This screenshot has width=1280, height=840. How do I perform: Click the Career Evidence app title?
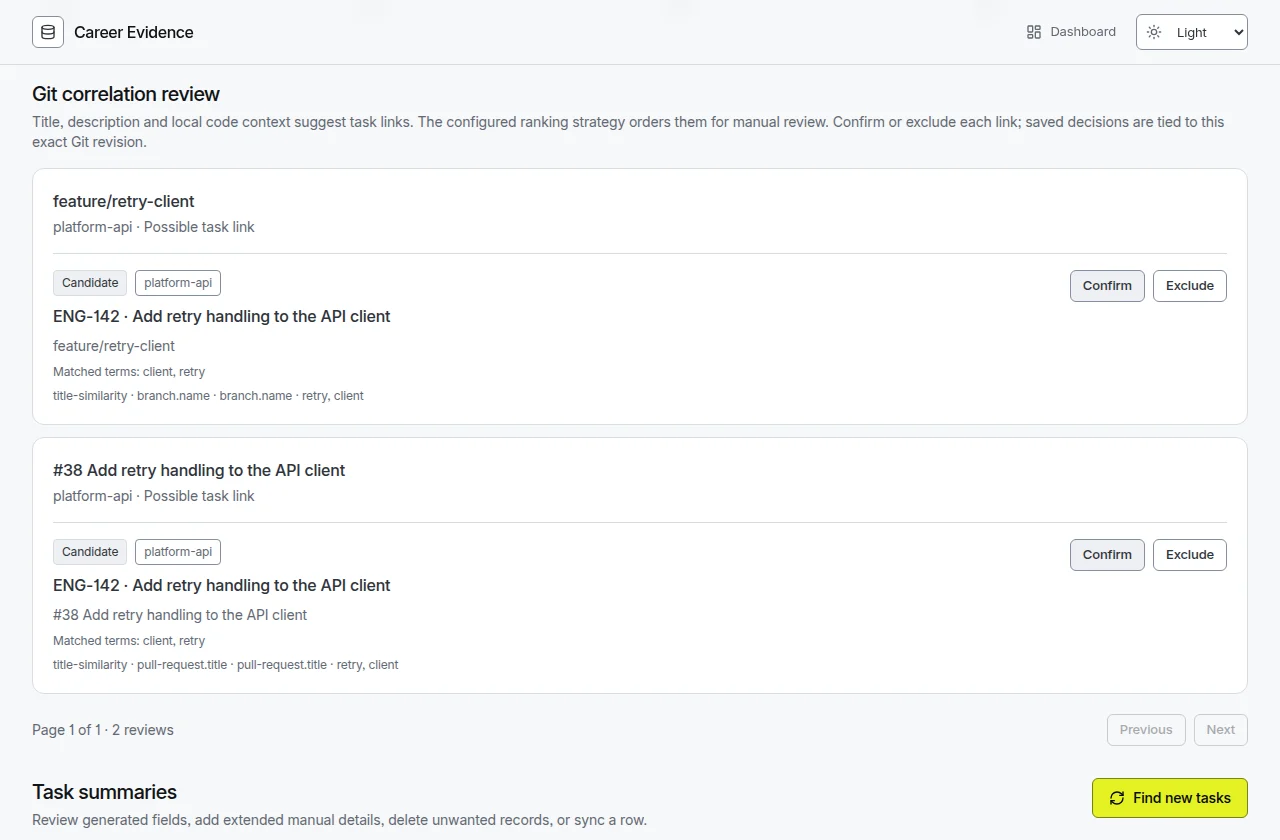[134, 32]
